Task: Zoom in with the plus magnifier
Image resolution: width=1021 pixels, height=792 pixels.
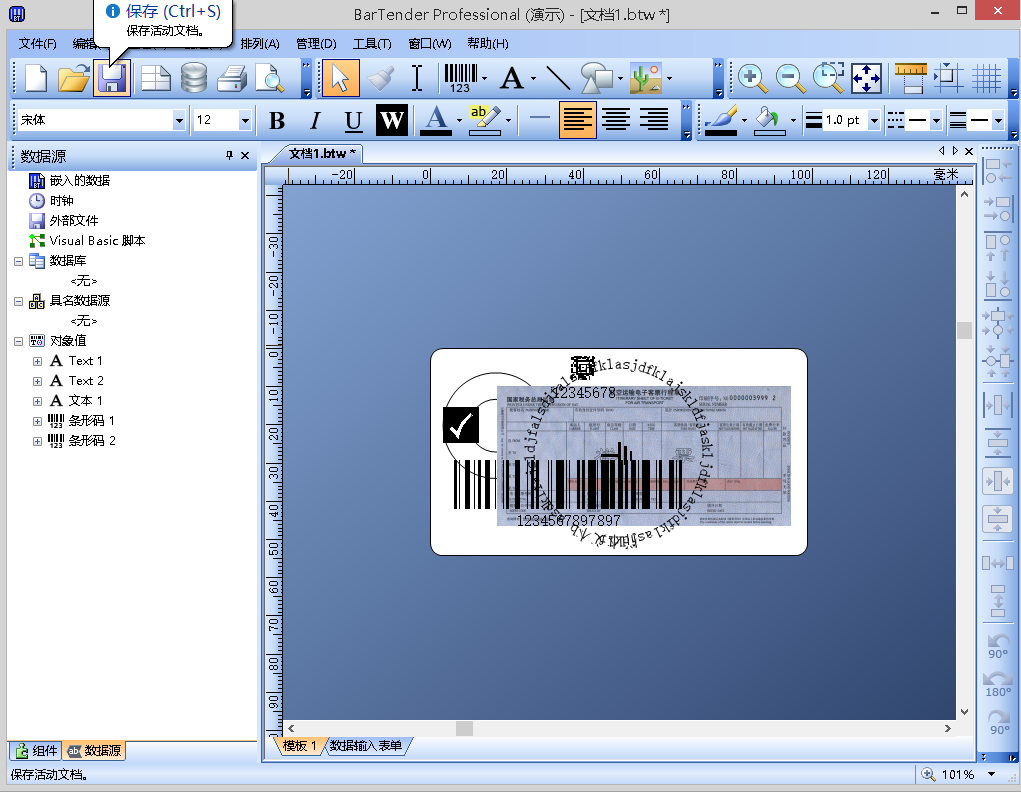Action: pos(751,79)
